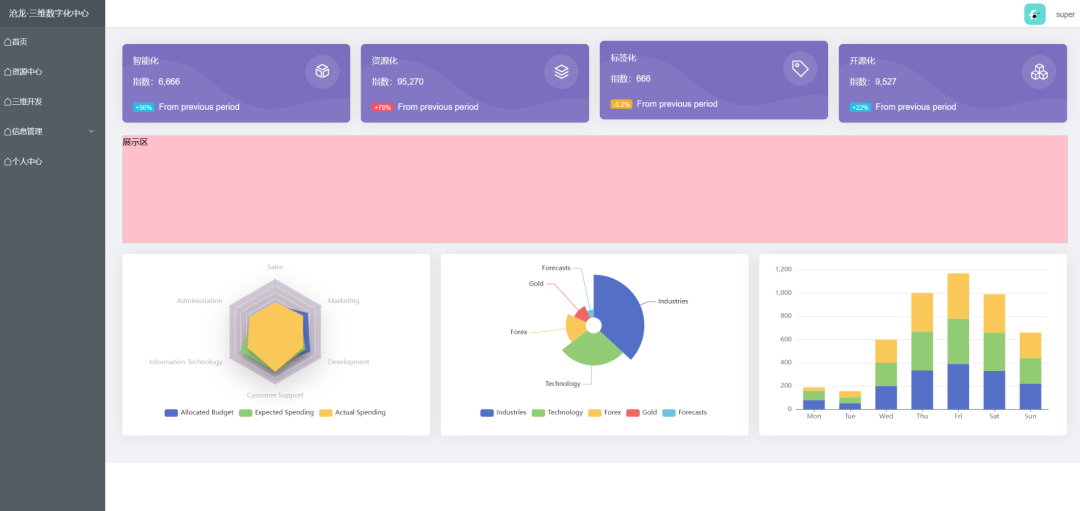Toggle Forecasts legend in pie chart
This screenshot has height=511, width=1080.
click(685, 413)
